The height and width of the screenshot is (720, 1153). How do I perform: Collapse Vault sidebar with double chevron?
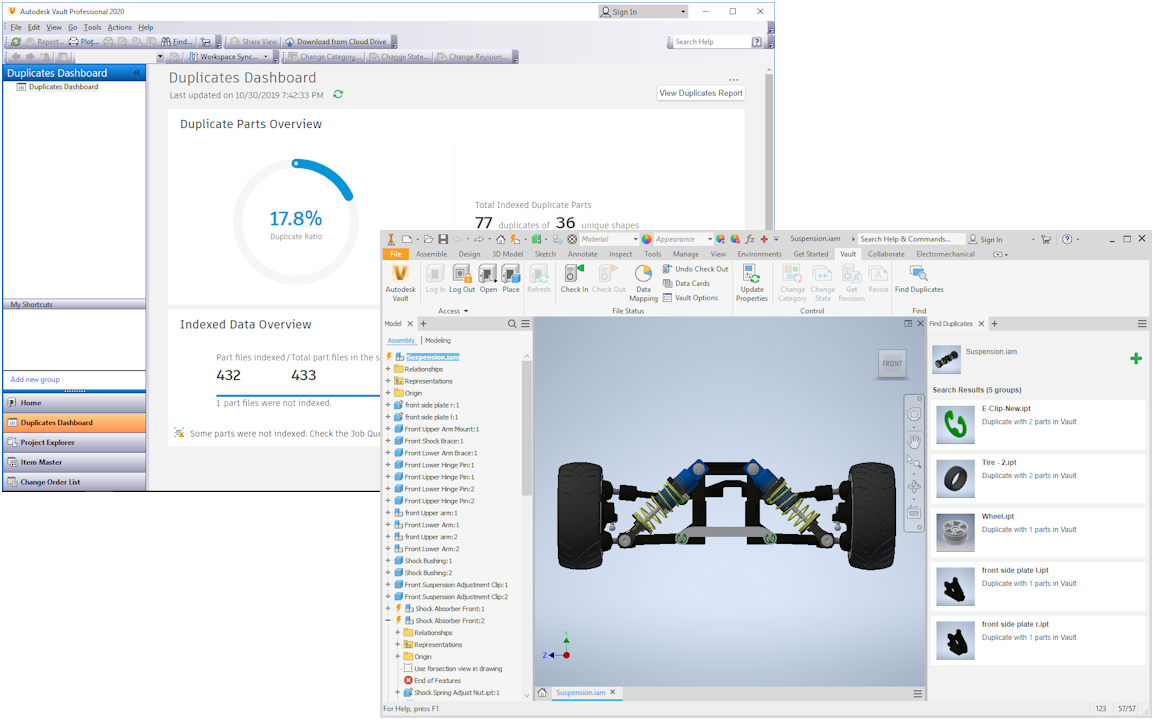click(137, 73)
